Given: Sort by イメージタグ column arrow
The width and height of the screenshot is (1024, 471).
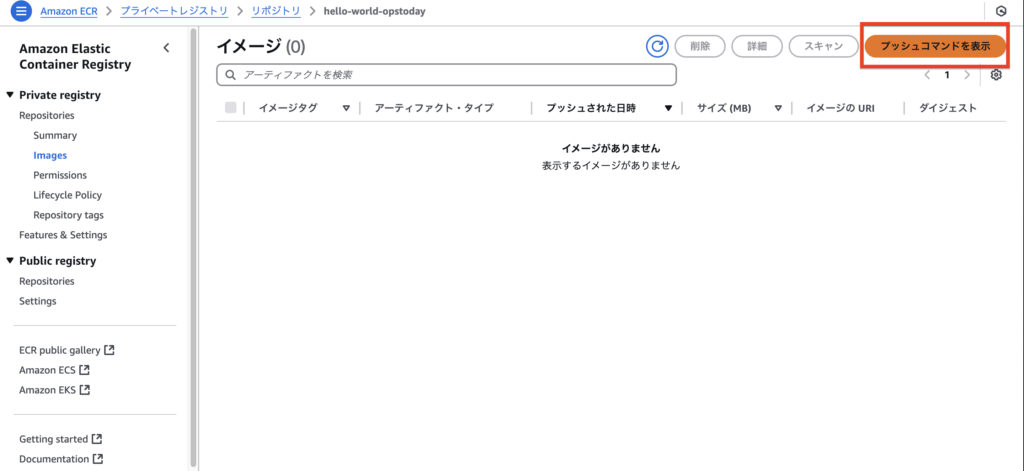Looking at the screenshot, I should coord(346,108).
